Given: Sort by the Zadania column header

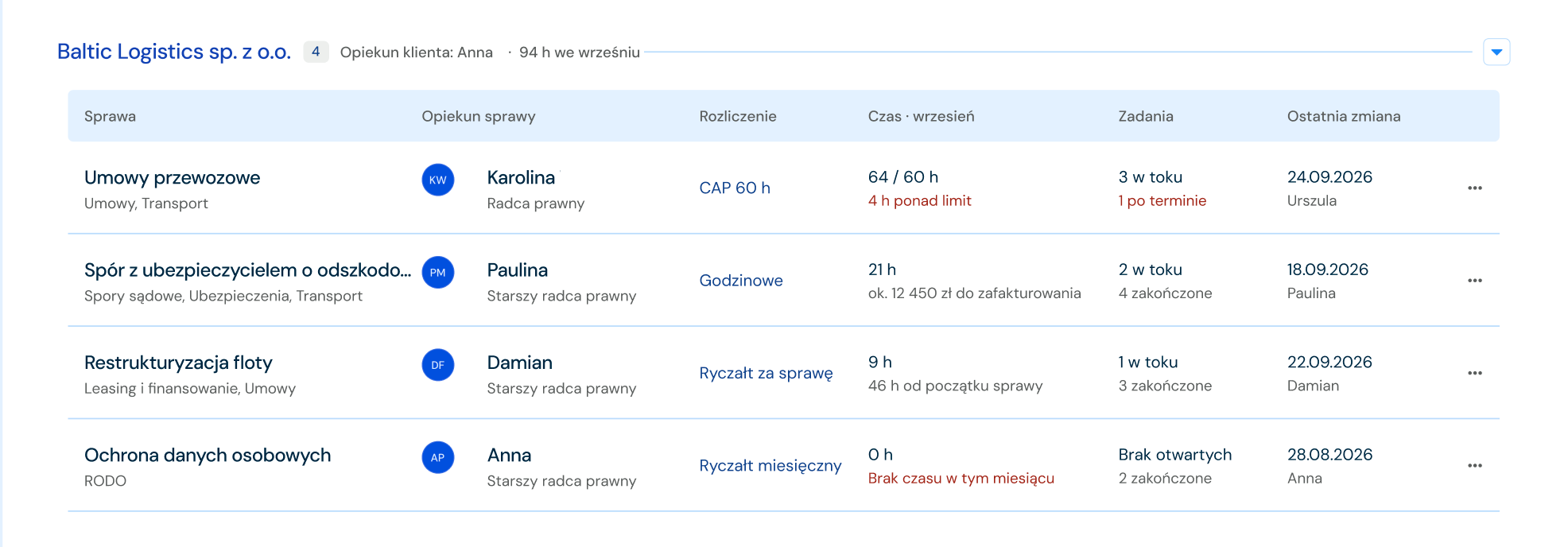Looking at the screenshot, I should [1146, 116].
